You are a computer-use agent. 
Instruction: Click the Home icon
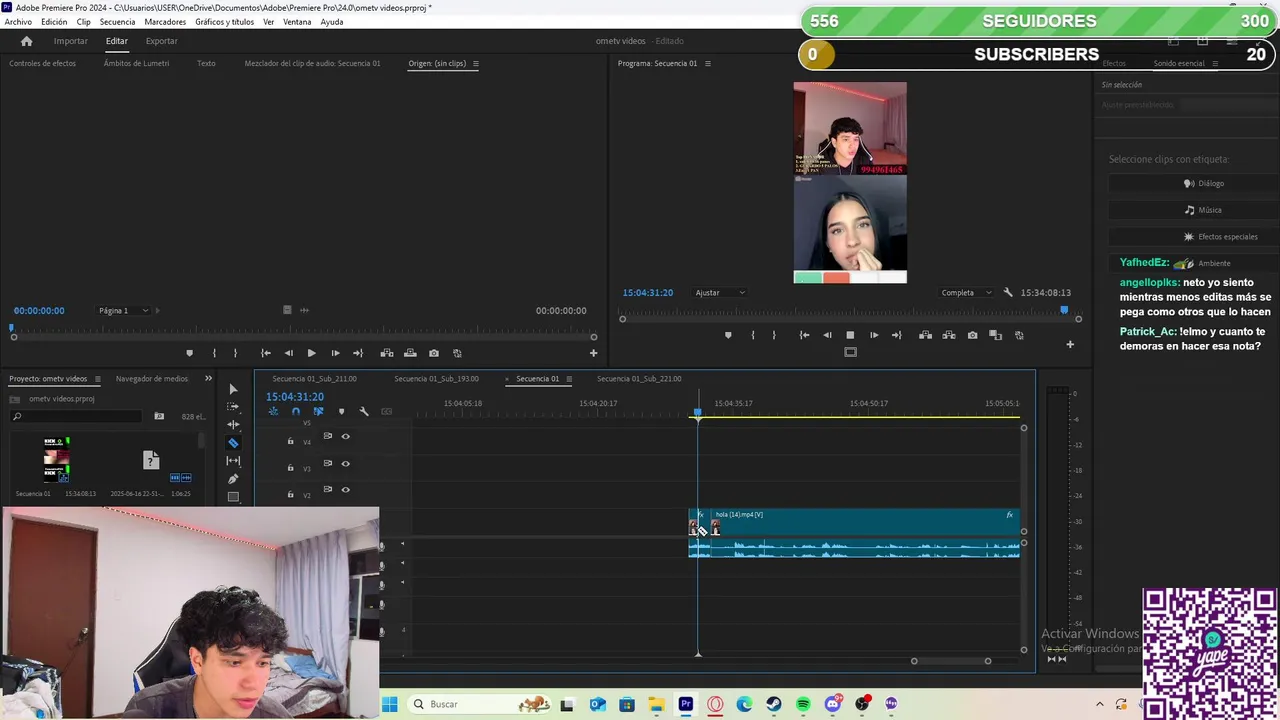point(27,41)
